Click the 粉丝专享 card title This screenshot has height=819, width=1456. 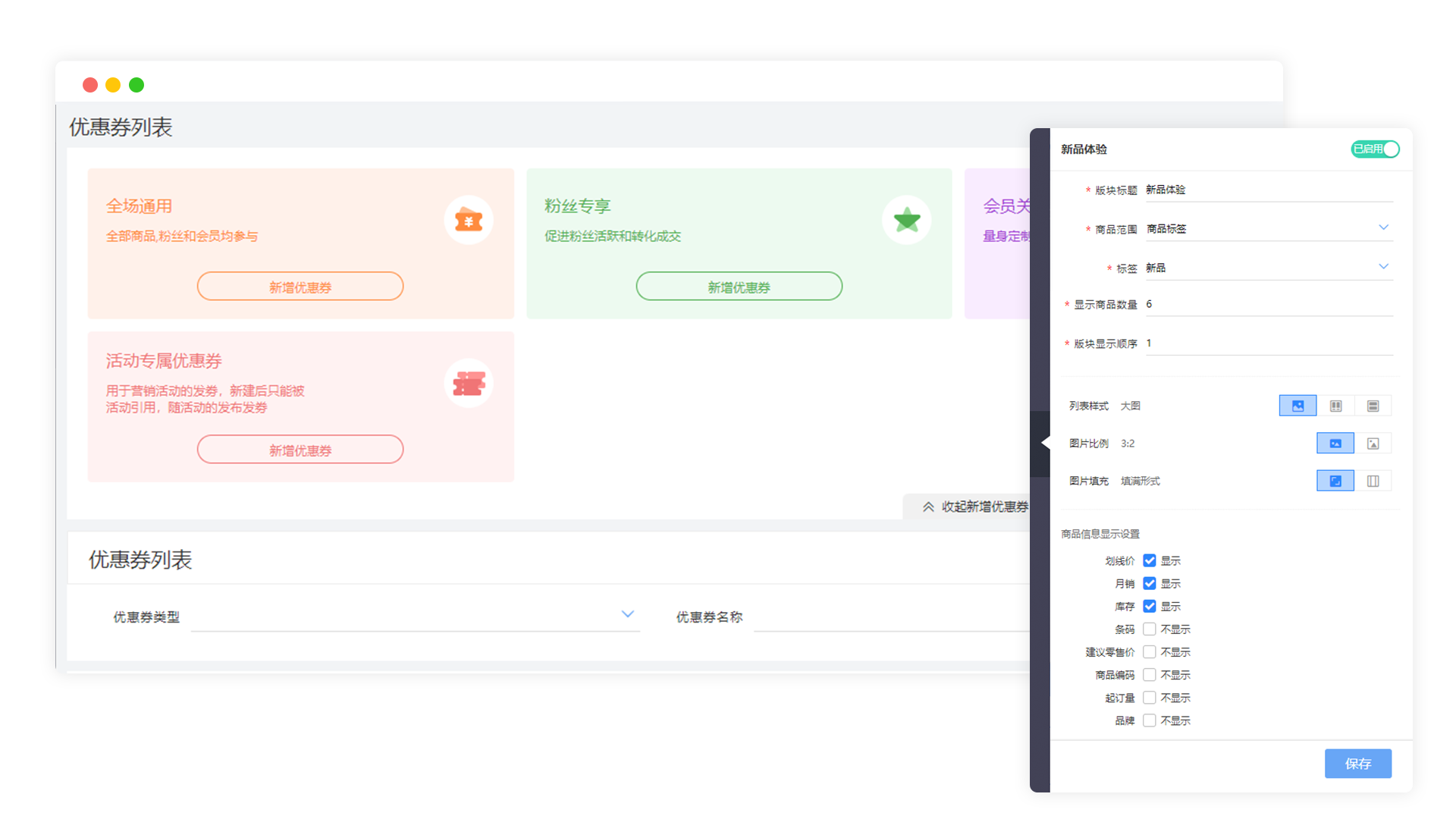577,206
